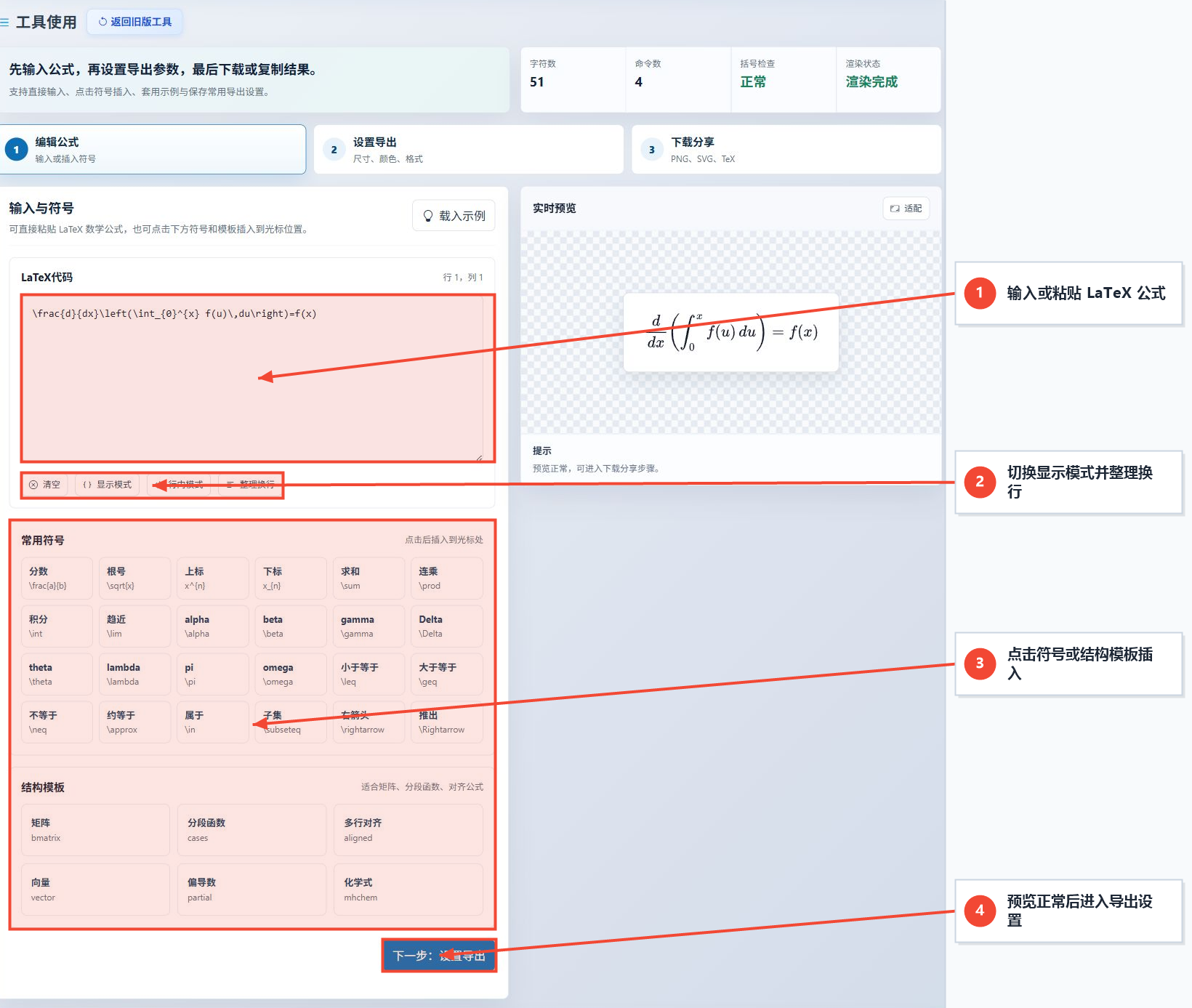Insert the pi symbol
Image resolution: width=1192 pixels, height=1008 pixels.
[213, 674]
